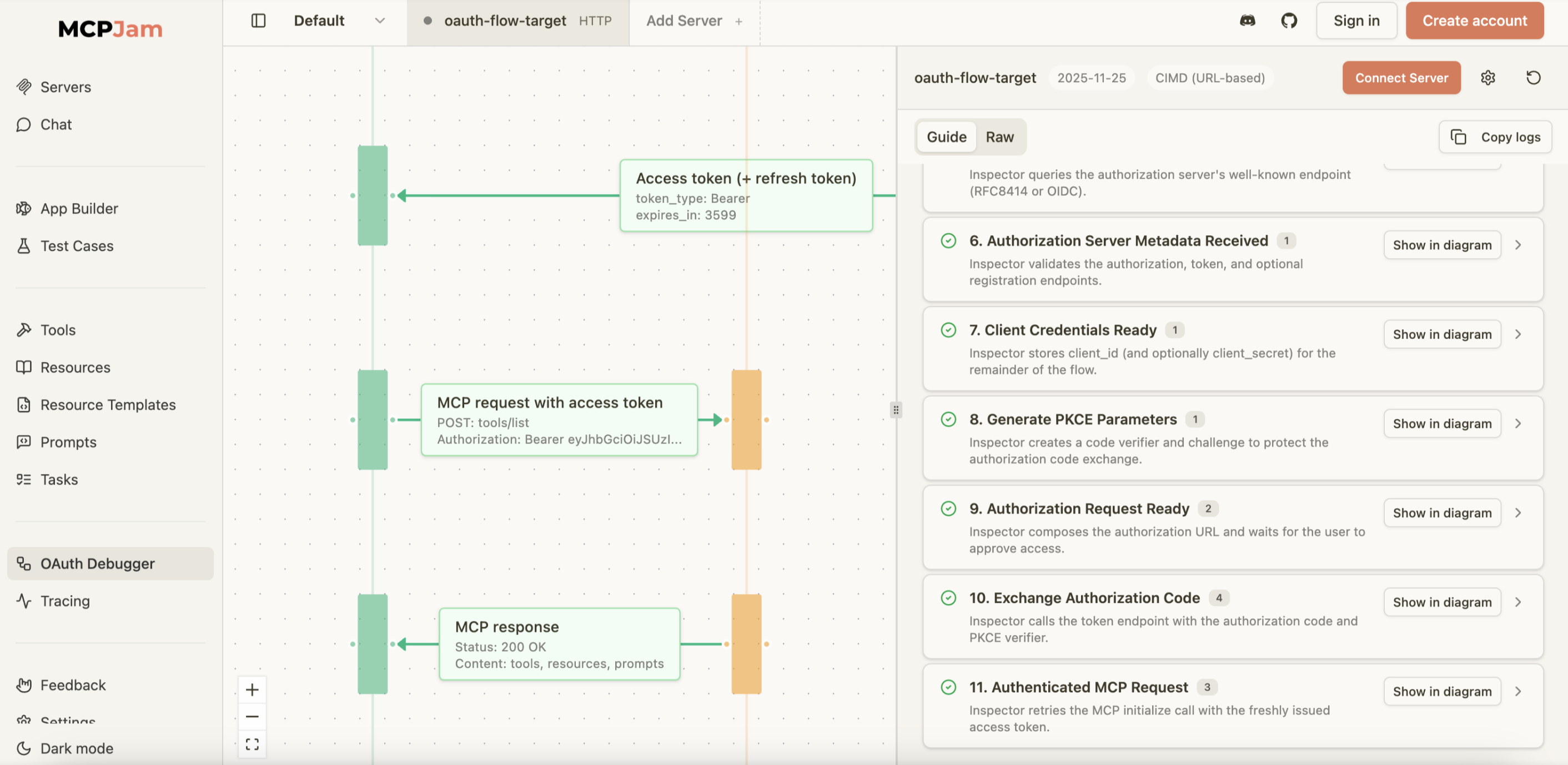Open the Default workspace dropdown
This screenshot has width=1568, height=765.
pyautogui.click(x=339, y=21)
